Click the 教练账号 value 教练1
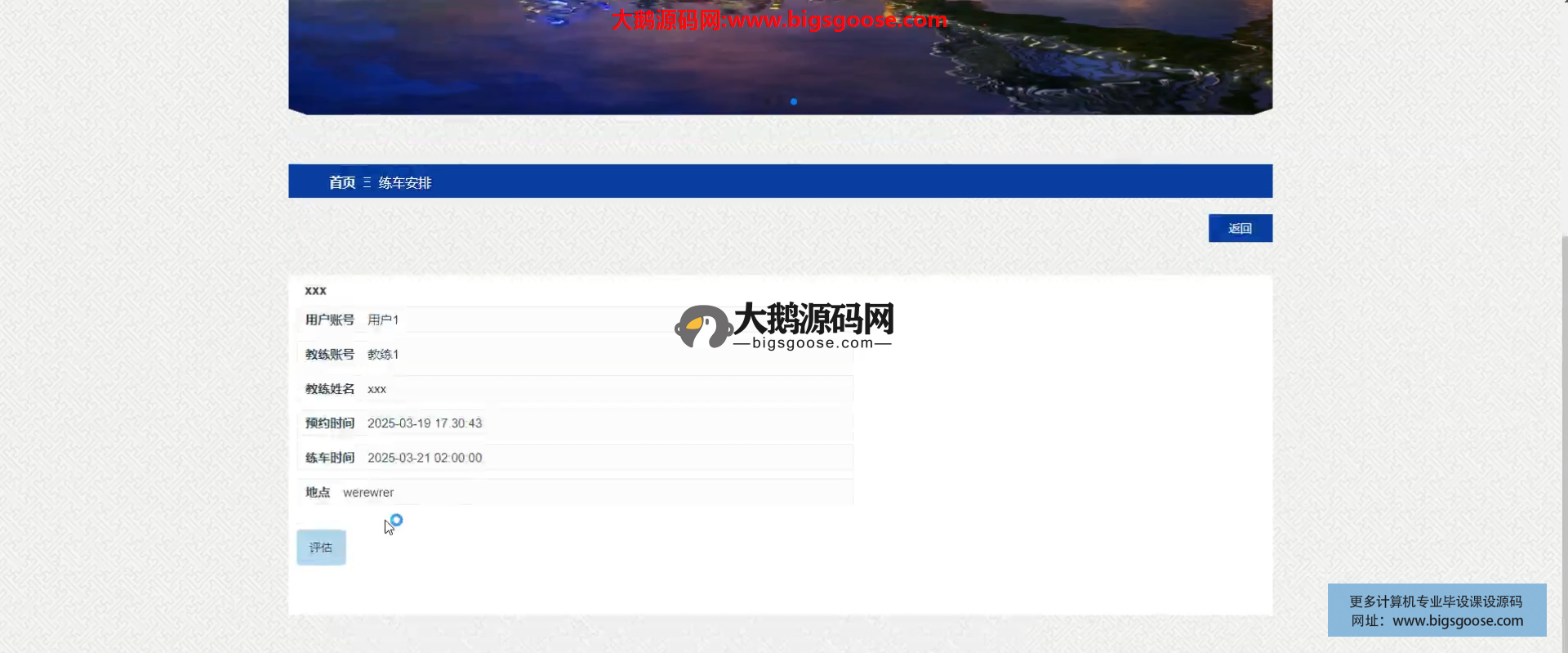The height and width of the screenshot is (653, 1568). (x=383, y=354)
